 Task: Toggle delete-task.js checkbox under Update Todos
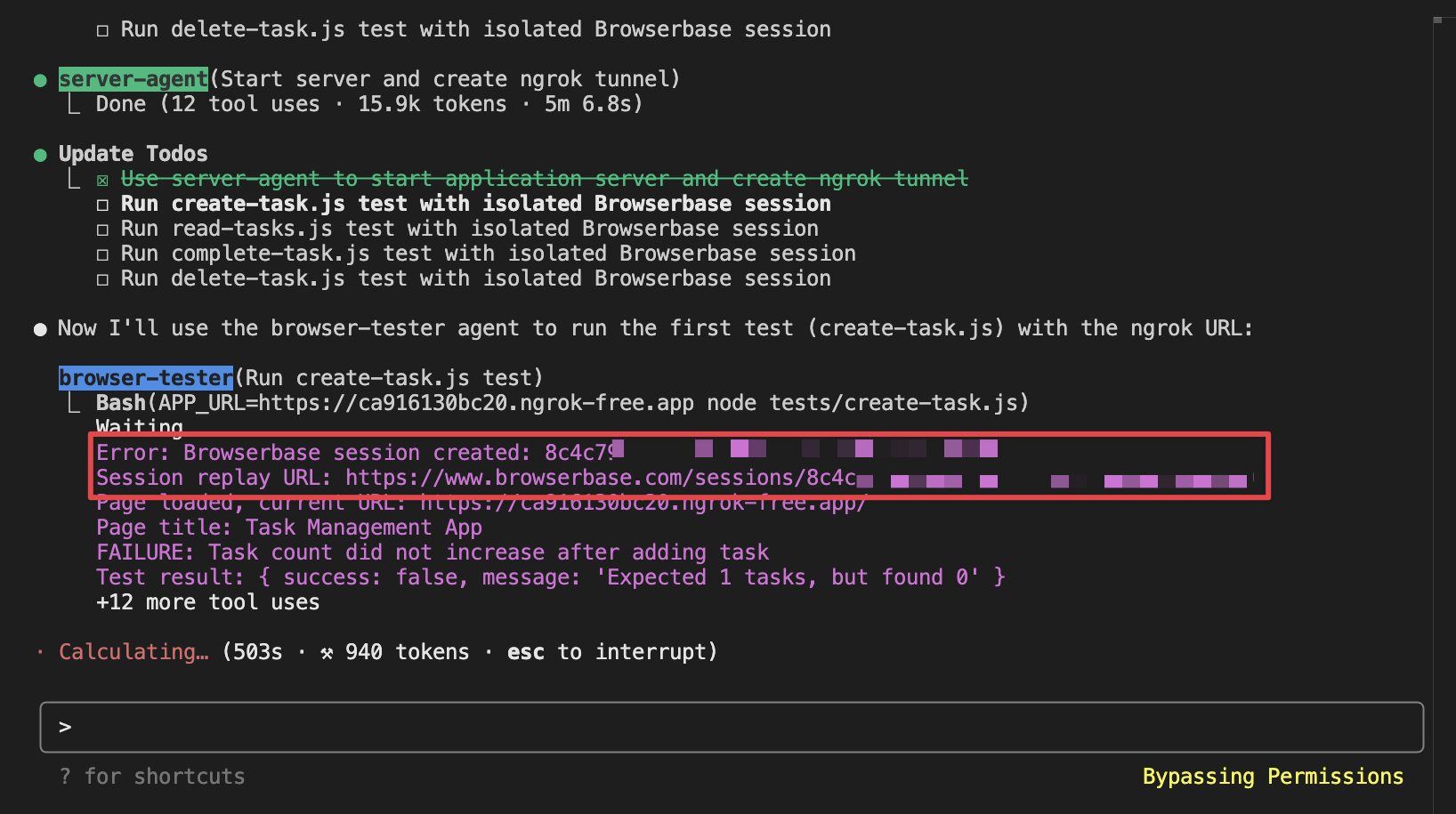pyautogui.click(x=102, y=279)
